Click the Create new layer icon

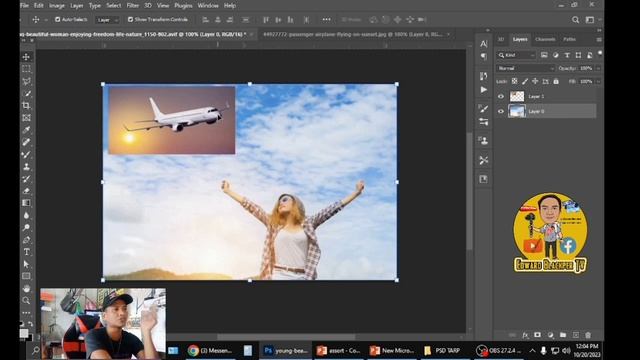[x=576, y=335]
